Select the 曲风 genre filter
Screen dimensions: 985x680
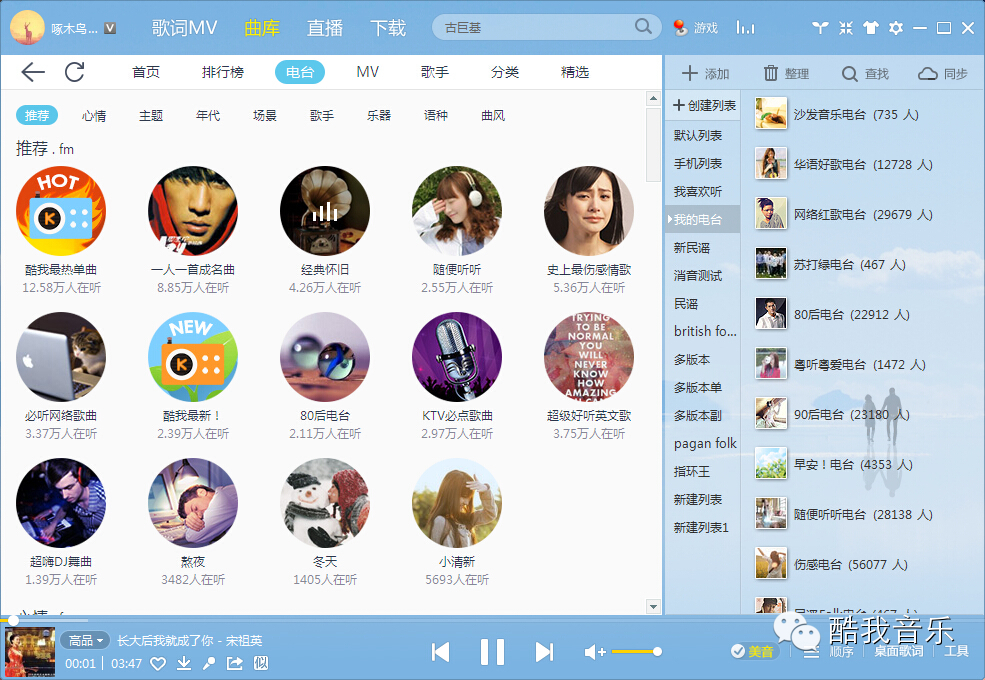[492, 116]
